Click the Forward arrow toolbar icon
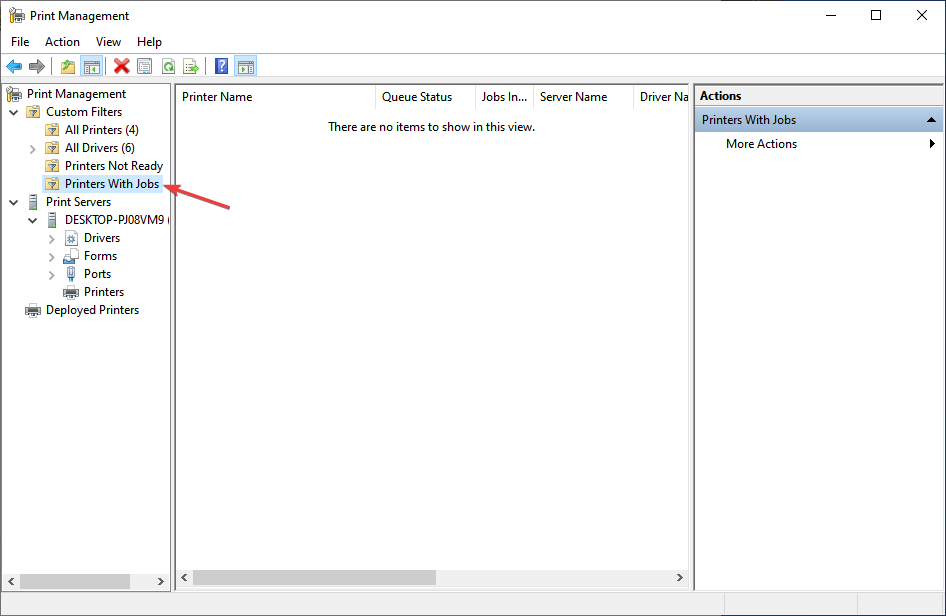Screen dimensions: 946x616 coord(37,66)
